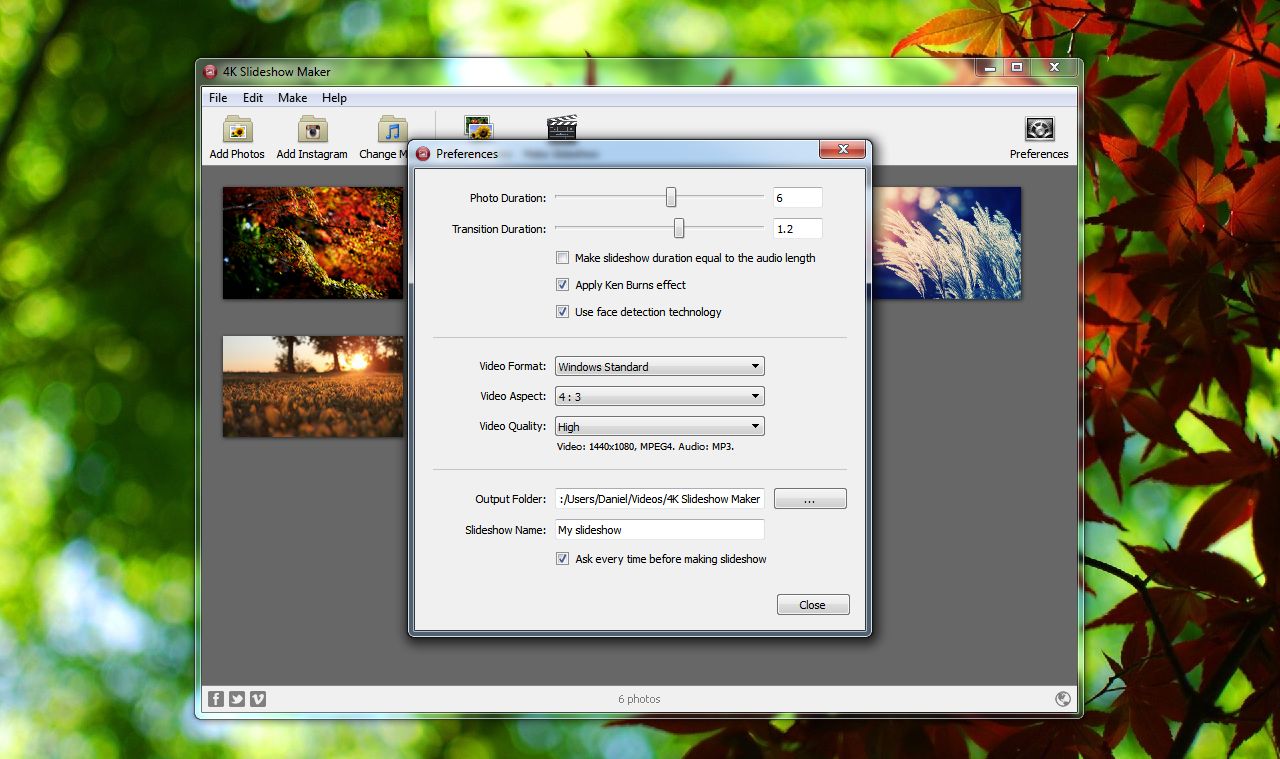Uncheck Ask every time before making slideshow
Screen dimensions: 1280x759
tap(562, 559)
